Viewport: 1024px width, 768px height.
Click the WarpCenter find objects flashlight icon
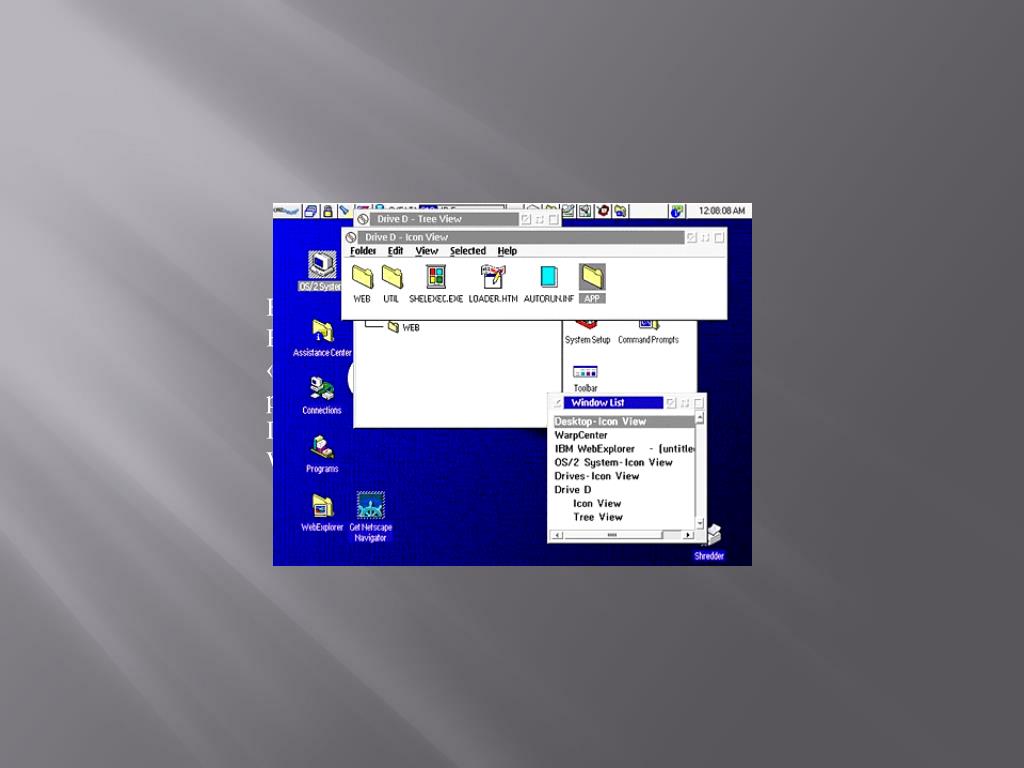click(344, 211)
